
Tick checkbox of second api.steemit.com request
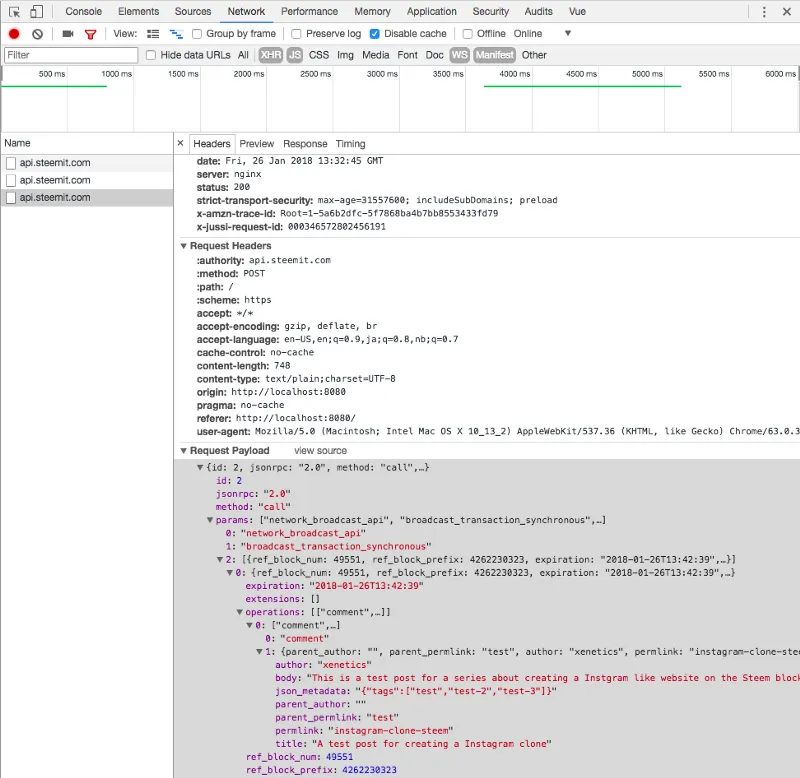(11, 181)
